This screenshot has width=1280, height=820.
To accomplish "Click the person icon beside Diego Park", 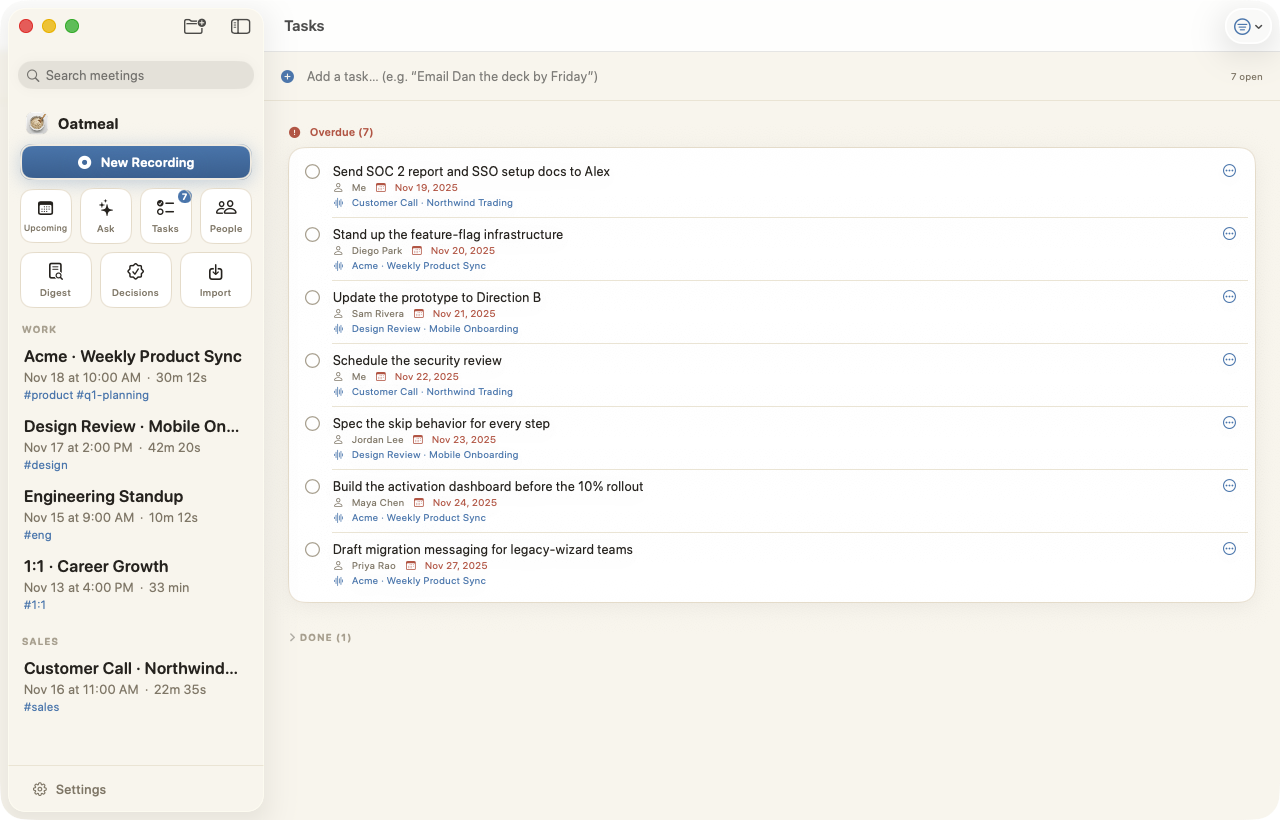I will pyautogui.click(x=339, y=251).
